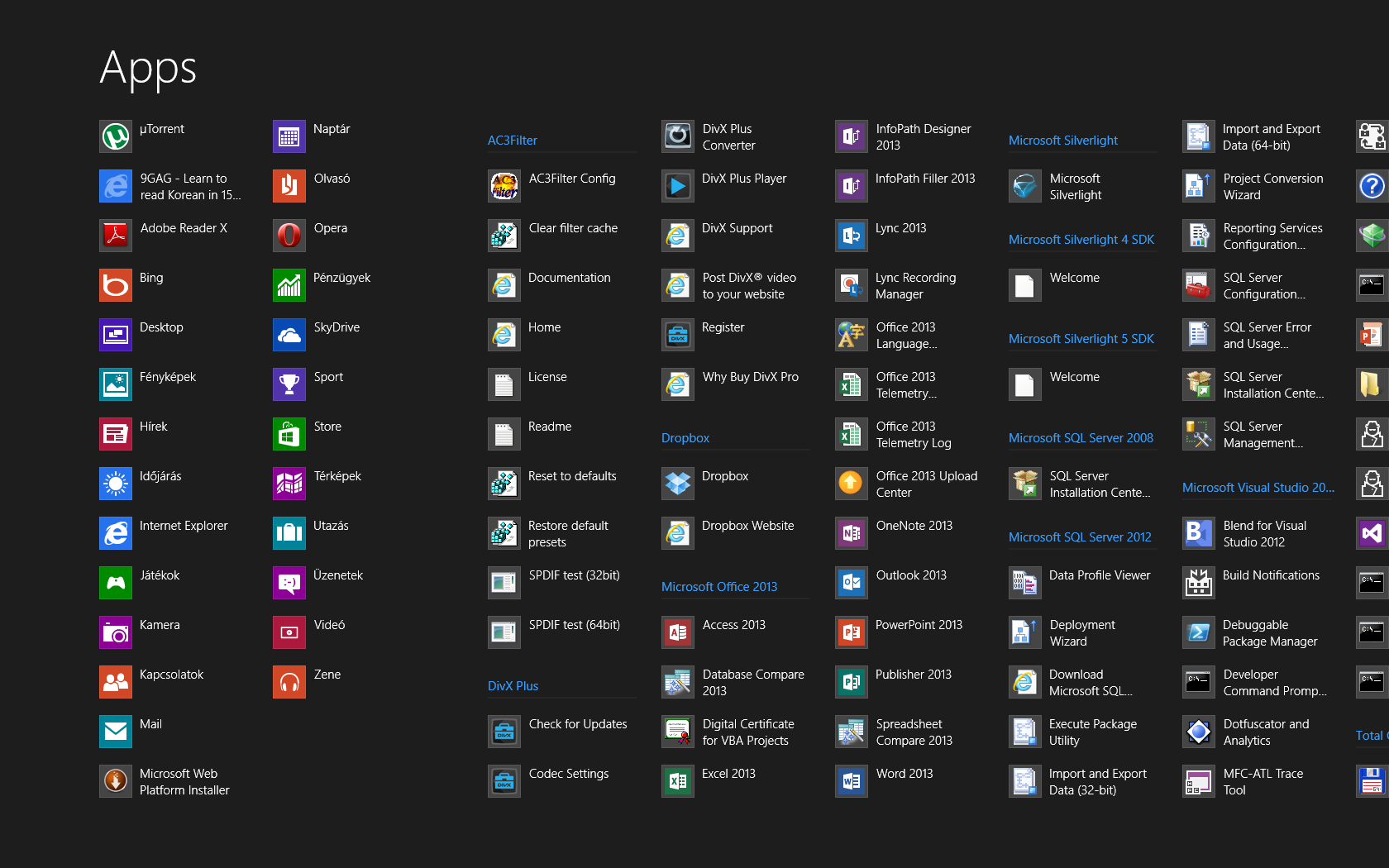Click the DivX Plus group header
Image resolution: width=1389 pixels, height=868 pixels.
coord(513,686)
